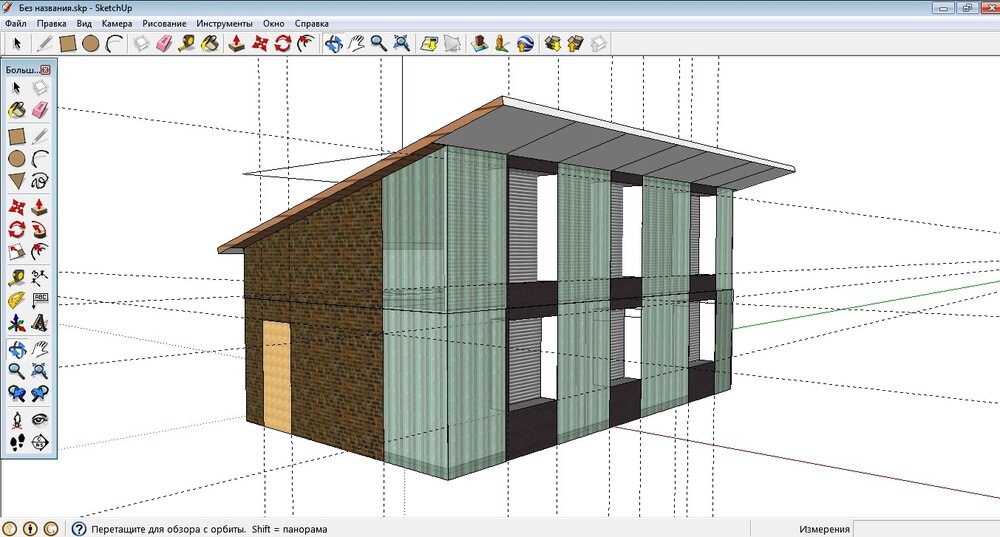1000x537 pixels.
Task: Pick the Protractor tool
Action: pos(17,299)
